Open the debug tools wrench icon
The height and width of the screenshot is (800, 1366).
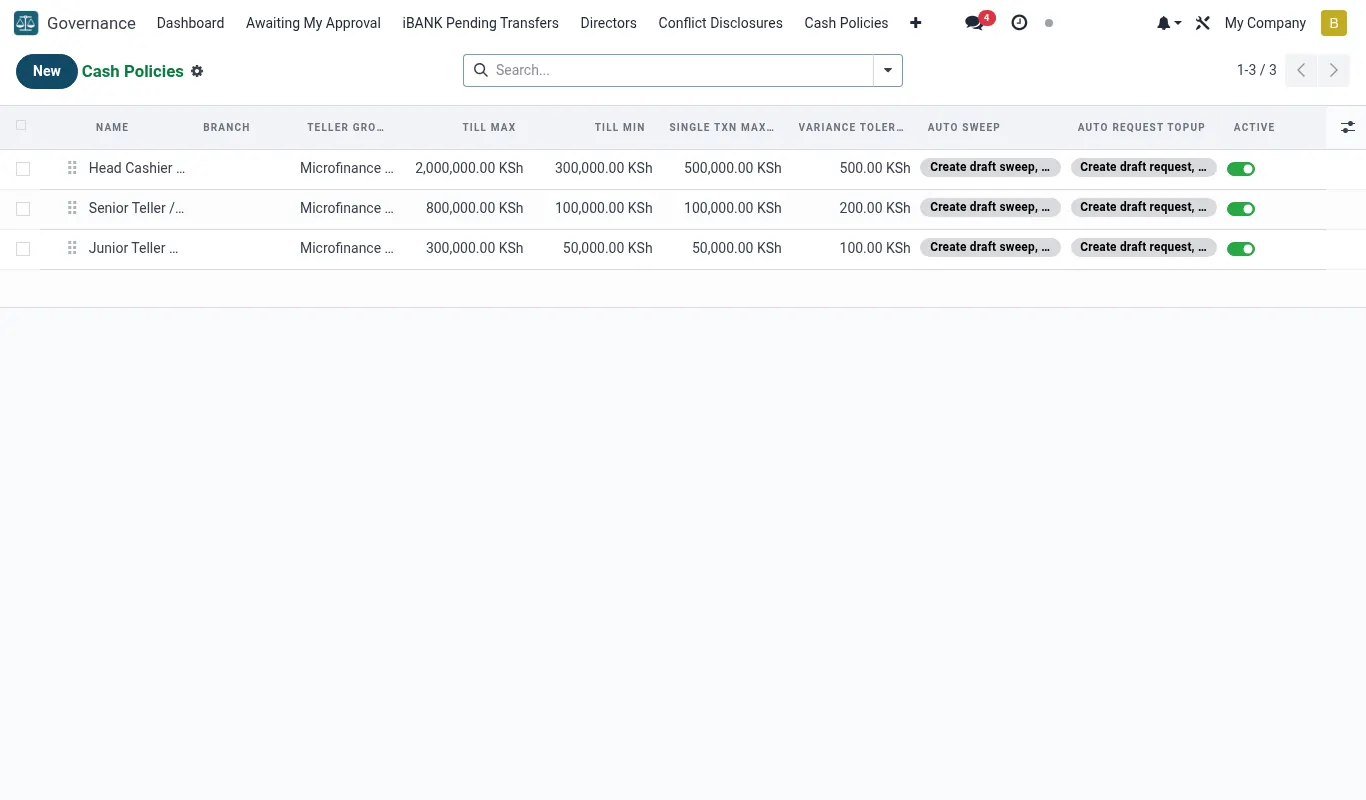[1203, 23]
